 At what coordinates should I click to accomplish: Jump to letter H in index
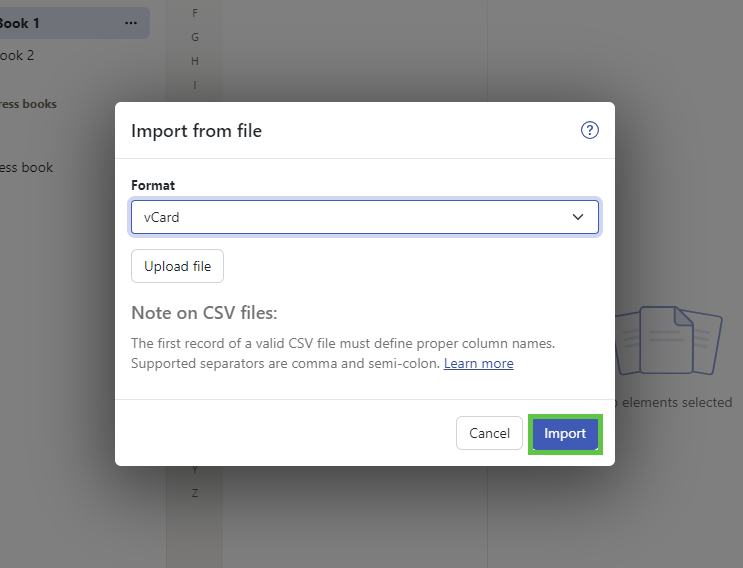pos(195,61)
